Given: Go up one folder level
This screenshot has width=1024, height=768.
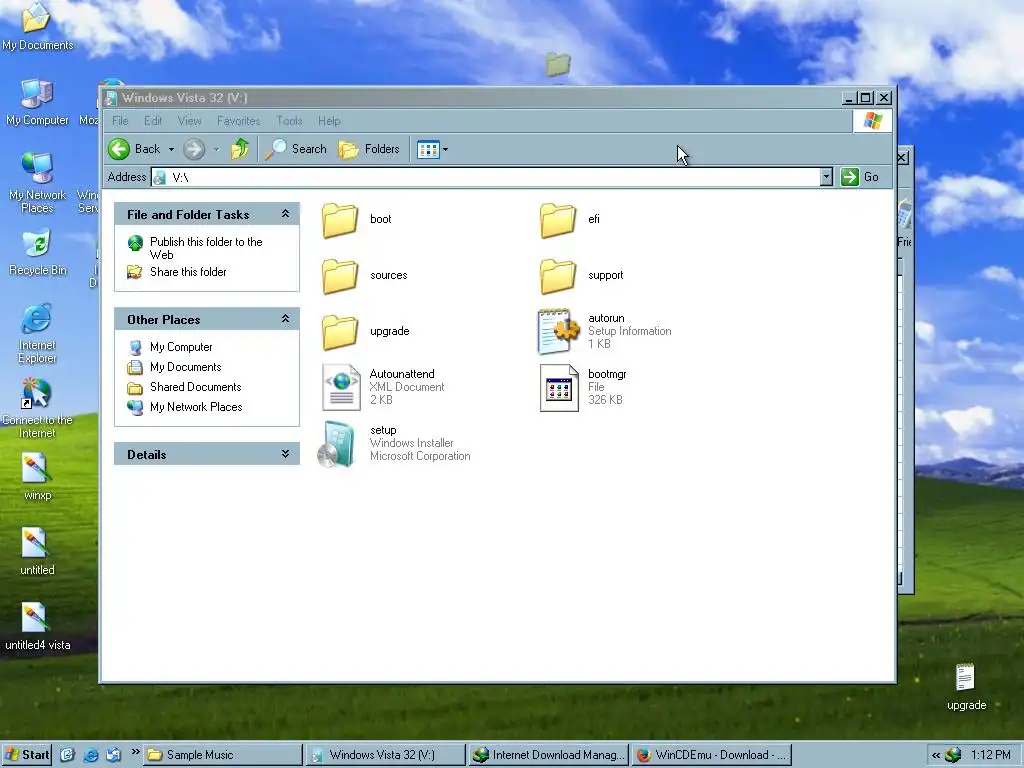Looking at the screenshot, I should [x=240, y=149].
